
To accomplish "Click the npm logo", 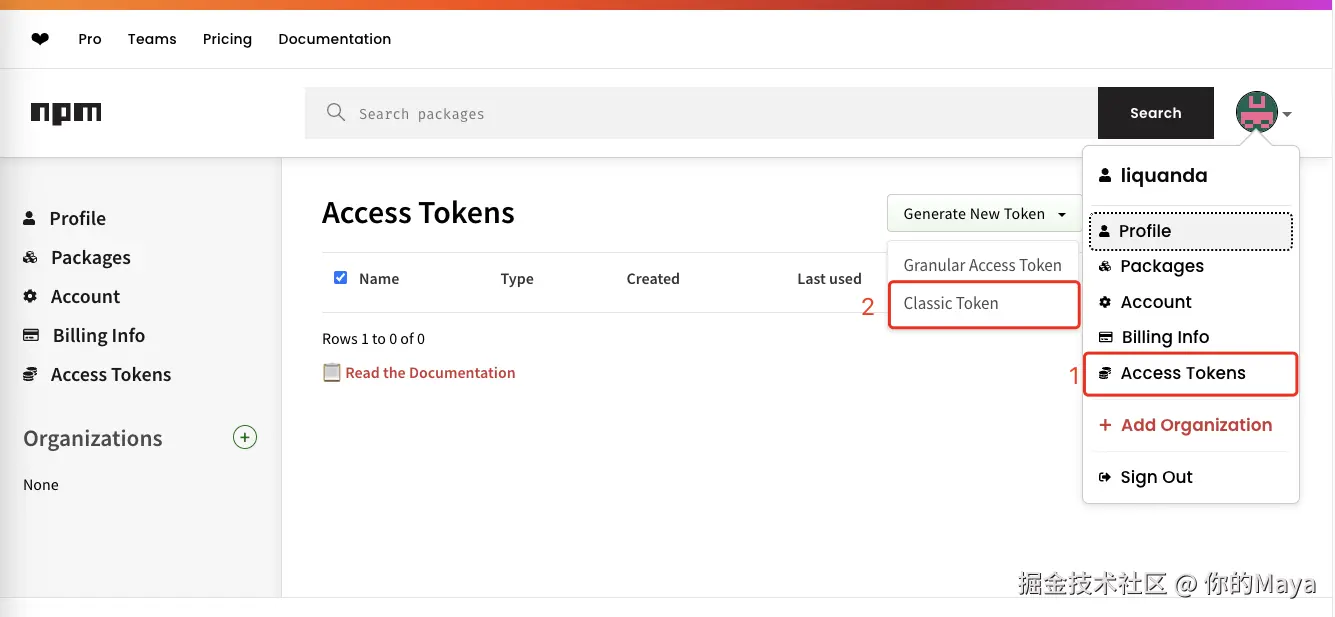I will (x=66, y=114).
